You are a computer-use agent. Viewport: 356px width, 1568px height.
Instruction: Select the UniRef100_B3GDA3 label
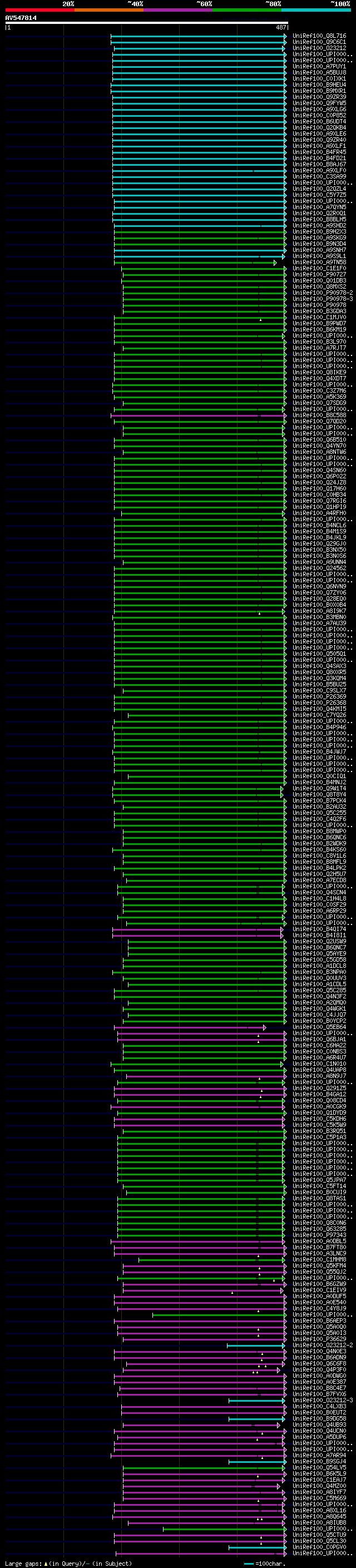tap(319, 311)
